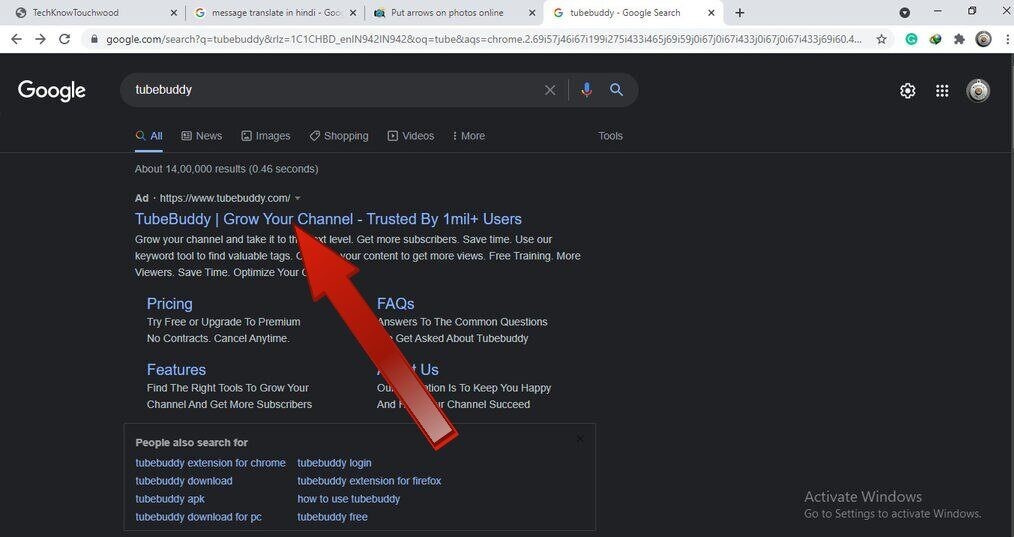Switch to the message translate in hindi tab

click(x=278, y=13)
